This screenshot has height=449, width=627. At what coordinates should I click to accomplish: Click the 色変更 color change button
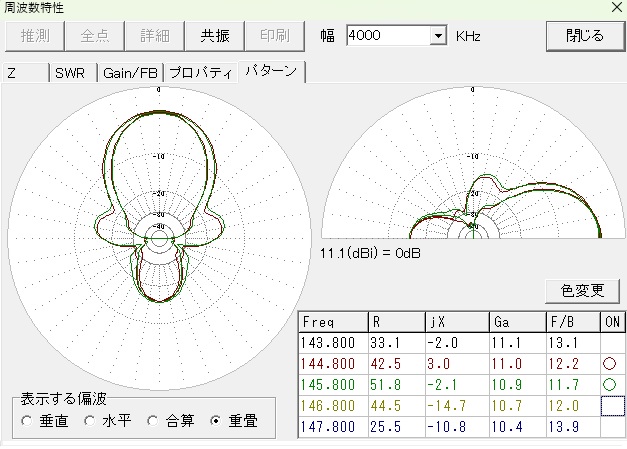(583, 291)
